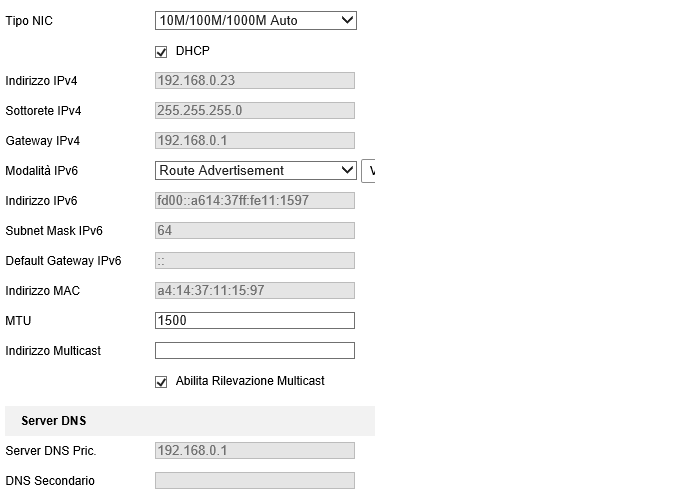The width and height of the screenshot is (674, 502).
Task: Uncheck Abilita Rilevazione Multicast checkbox
Action: pyautogui.click(x=161, y=382)
